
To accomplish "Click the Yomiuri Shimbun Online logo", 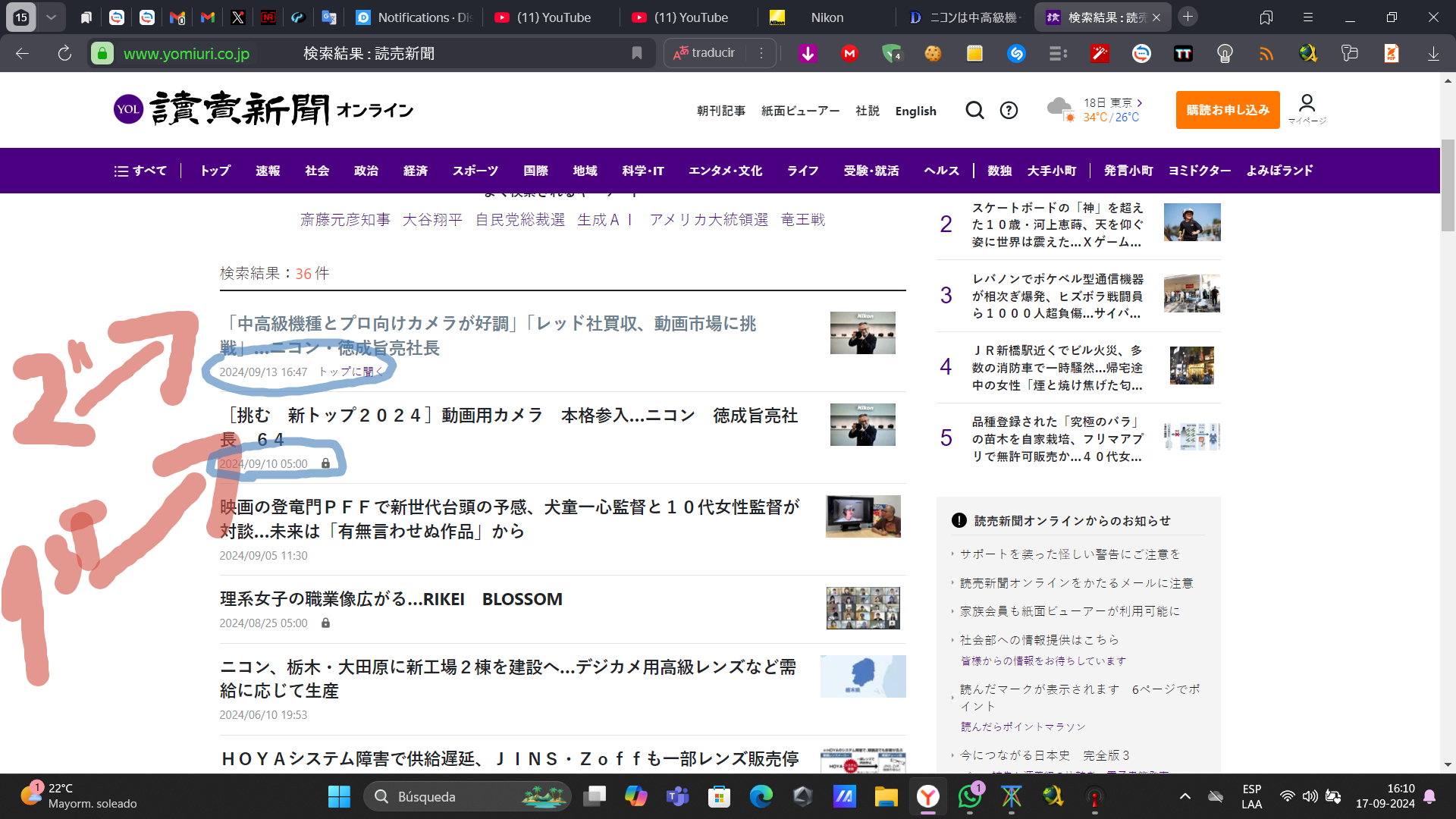I will pos(263,109).
